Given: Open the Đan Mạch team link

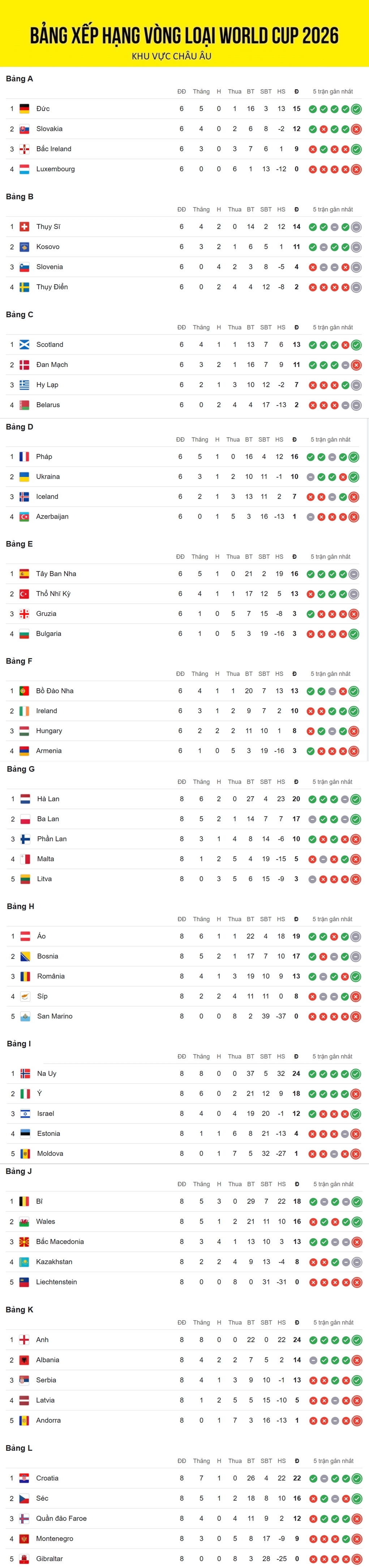Looking at the screenshot, I should point(52,365).
